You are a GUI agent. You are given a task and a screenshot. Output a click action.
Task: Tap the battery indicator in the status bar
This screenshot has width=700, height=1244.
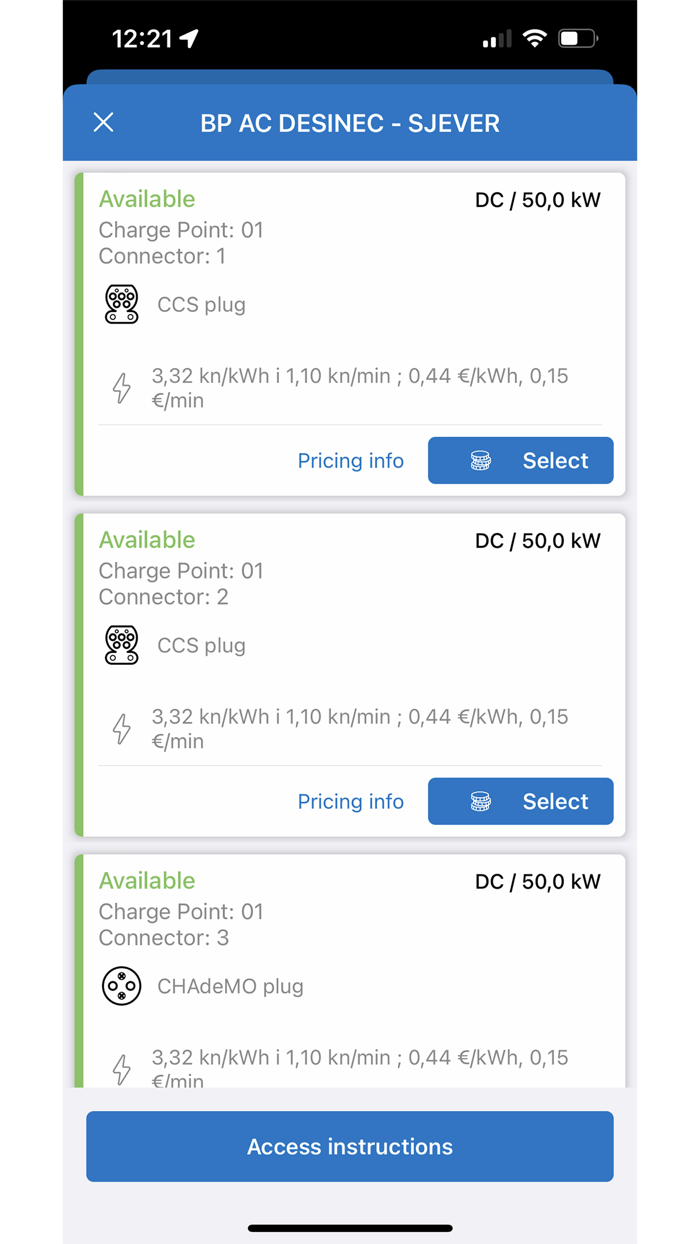576,37
